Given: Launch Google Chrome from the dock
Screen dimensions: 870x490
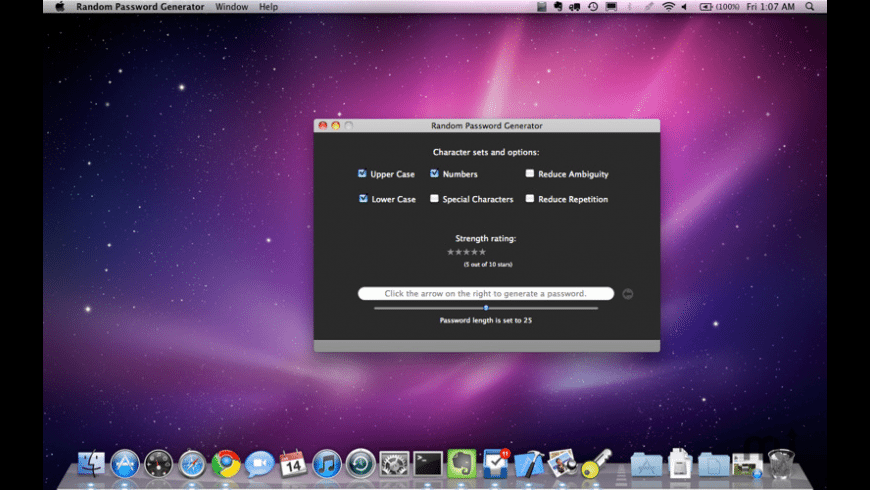Looking at the screenshot, I should point(226,463).
